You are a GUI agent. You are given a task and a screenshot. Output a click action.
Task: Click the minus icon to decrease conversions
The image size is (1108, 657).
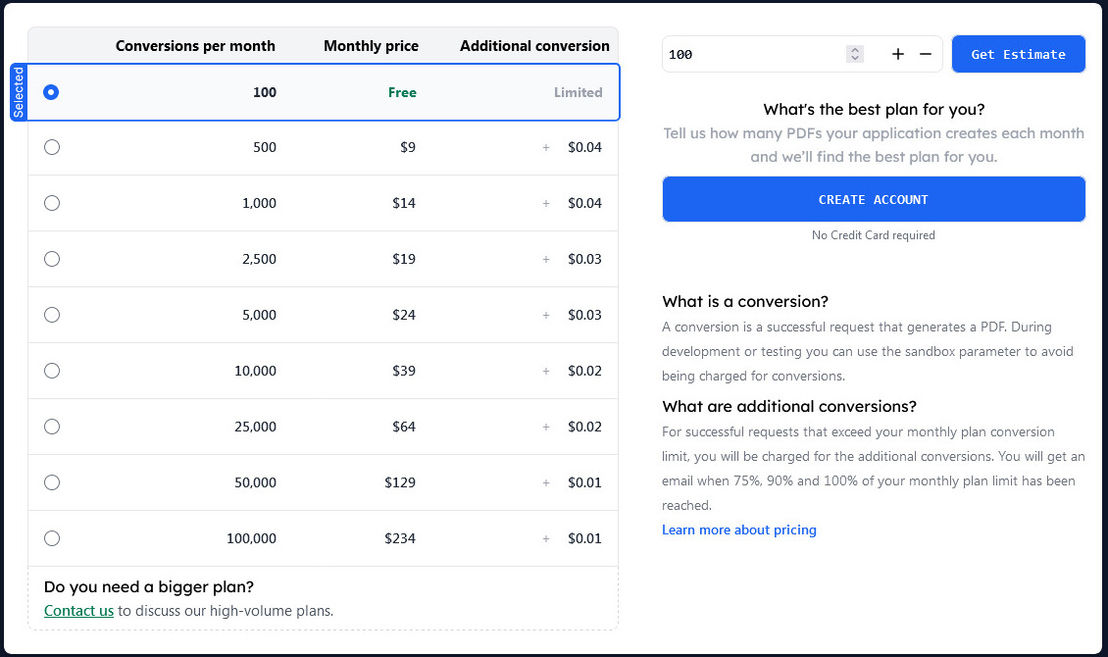pos(925,54)
